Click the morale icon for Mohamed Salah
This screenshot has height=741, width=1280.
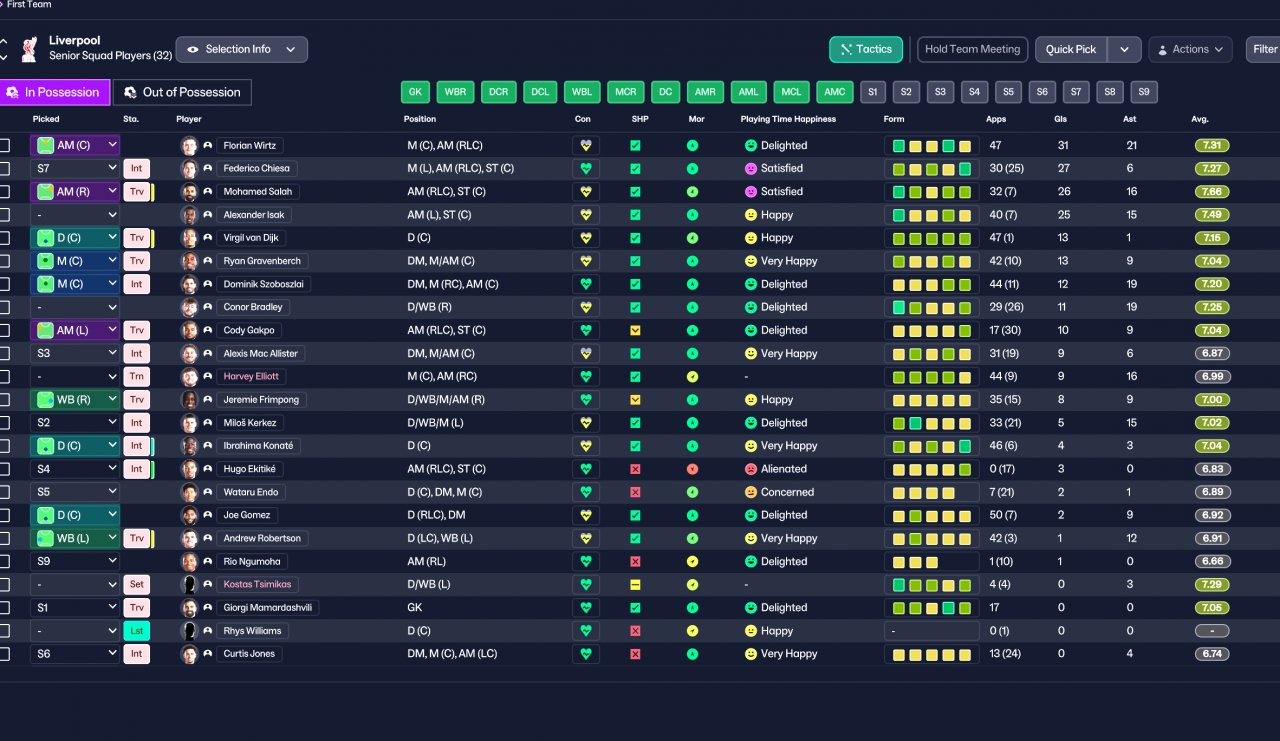tap(692, 191)
